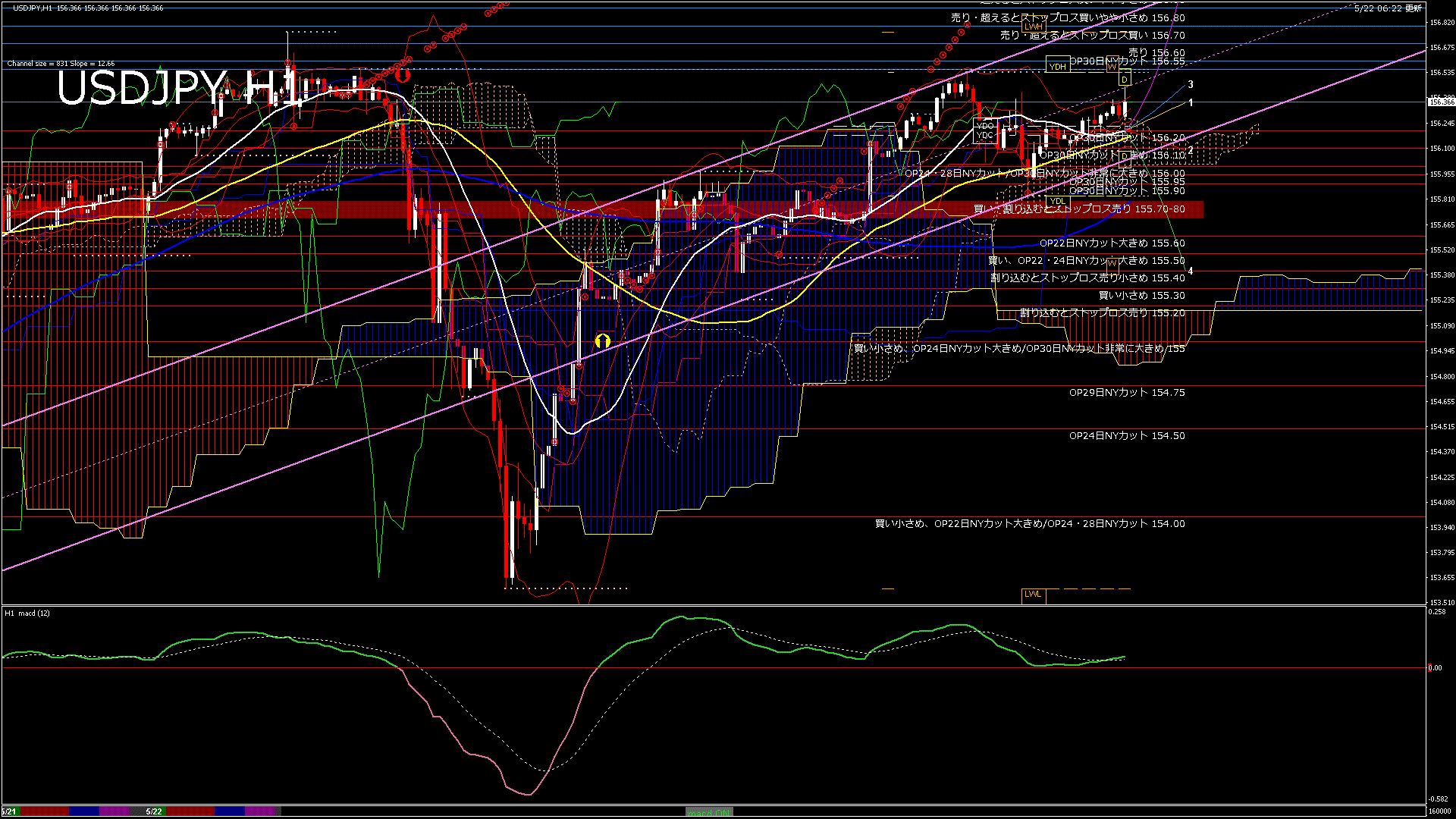Click the orange W pivot box
The width and height of the screenshot is (1456, 819).
1112,67
